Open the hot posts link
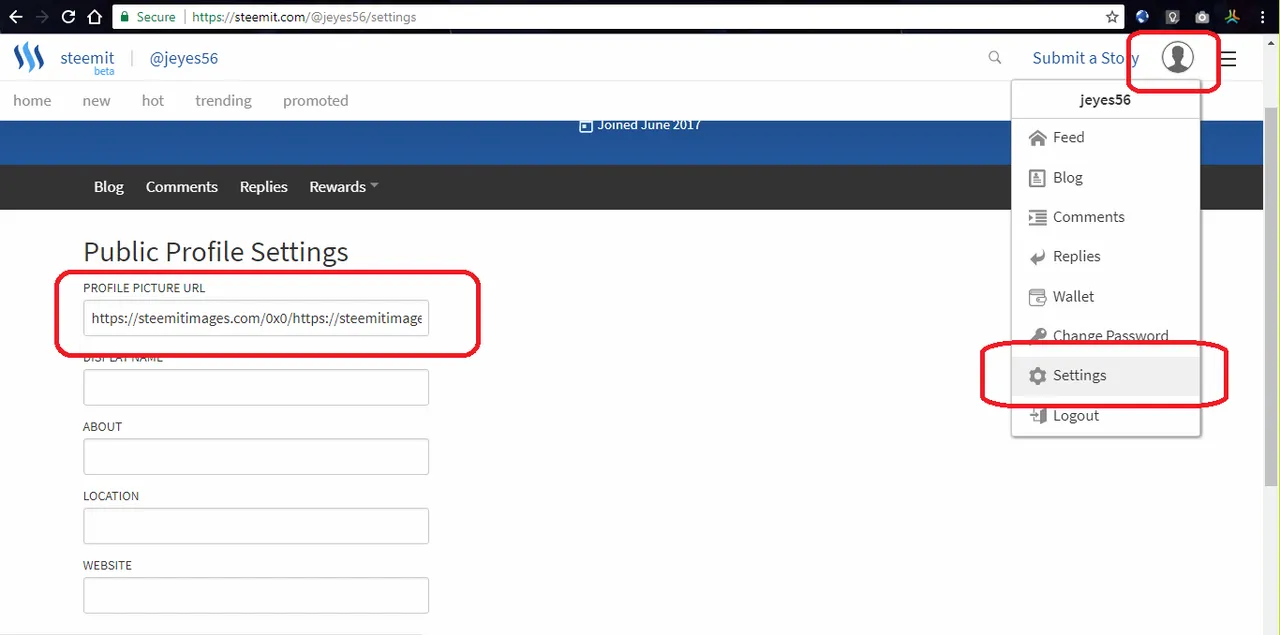 point(153,100)
